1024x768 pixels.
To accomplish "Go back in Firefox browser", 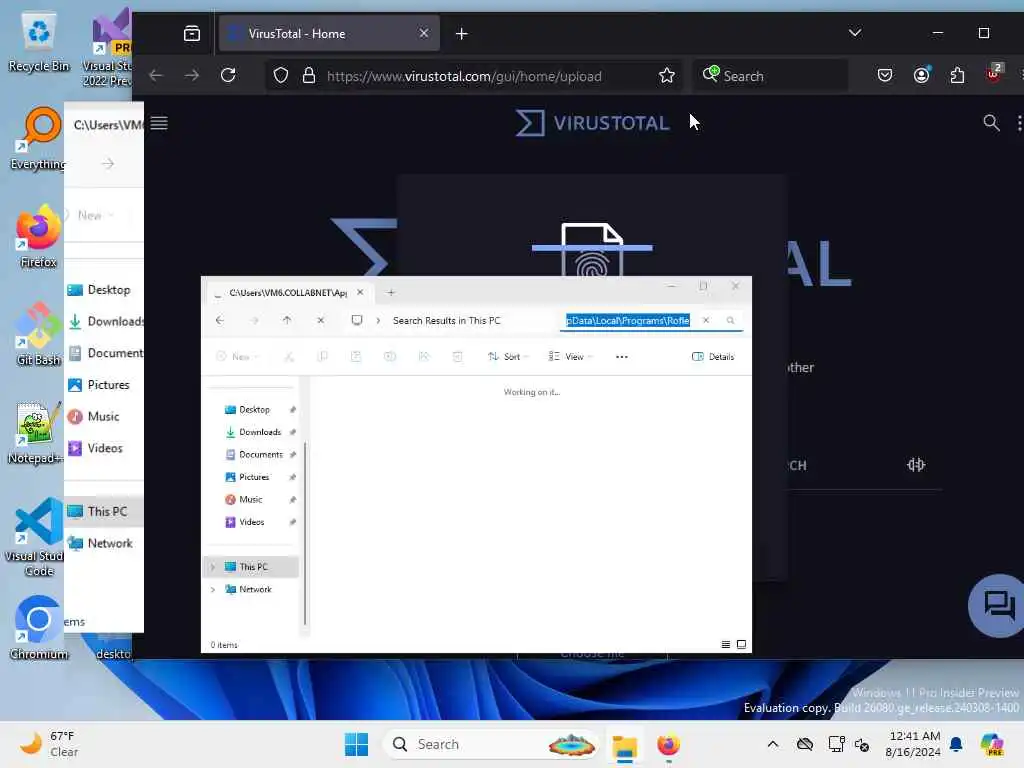I will click(x=155, y=76).
